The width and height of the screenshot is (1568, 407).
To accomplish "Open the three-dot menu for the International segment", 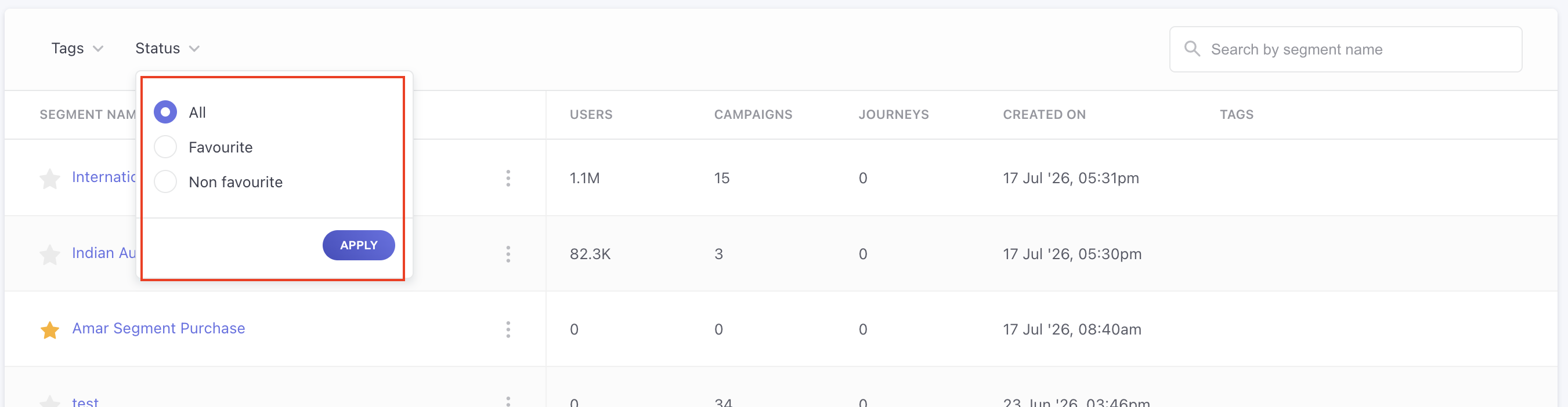I will click(508, 178).
